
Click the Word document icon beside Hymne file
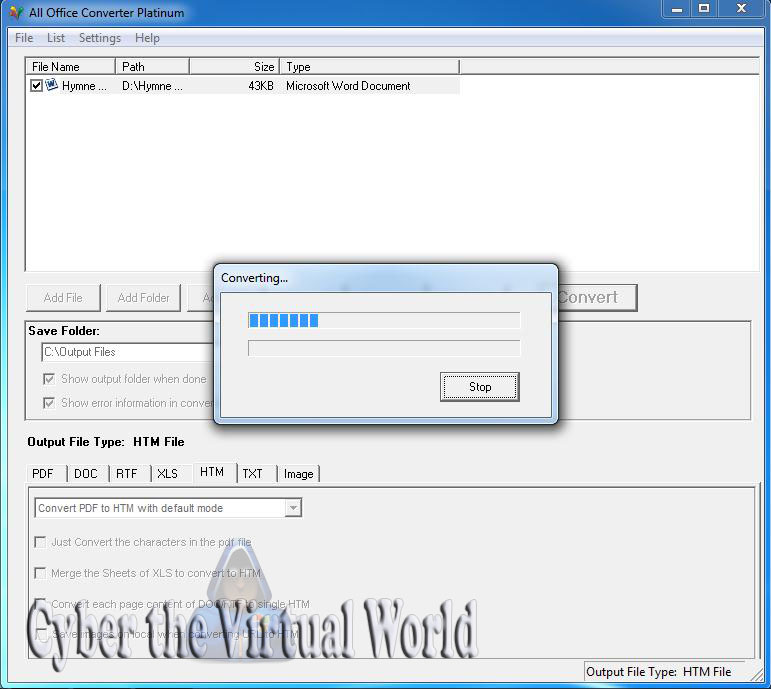[51, 85]
